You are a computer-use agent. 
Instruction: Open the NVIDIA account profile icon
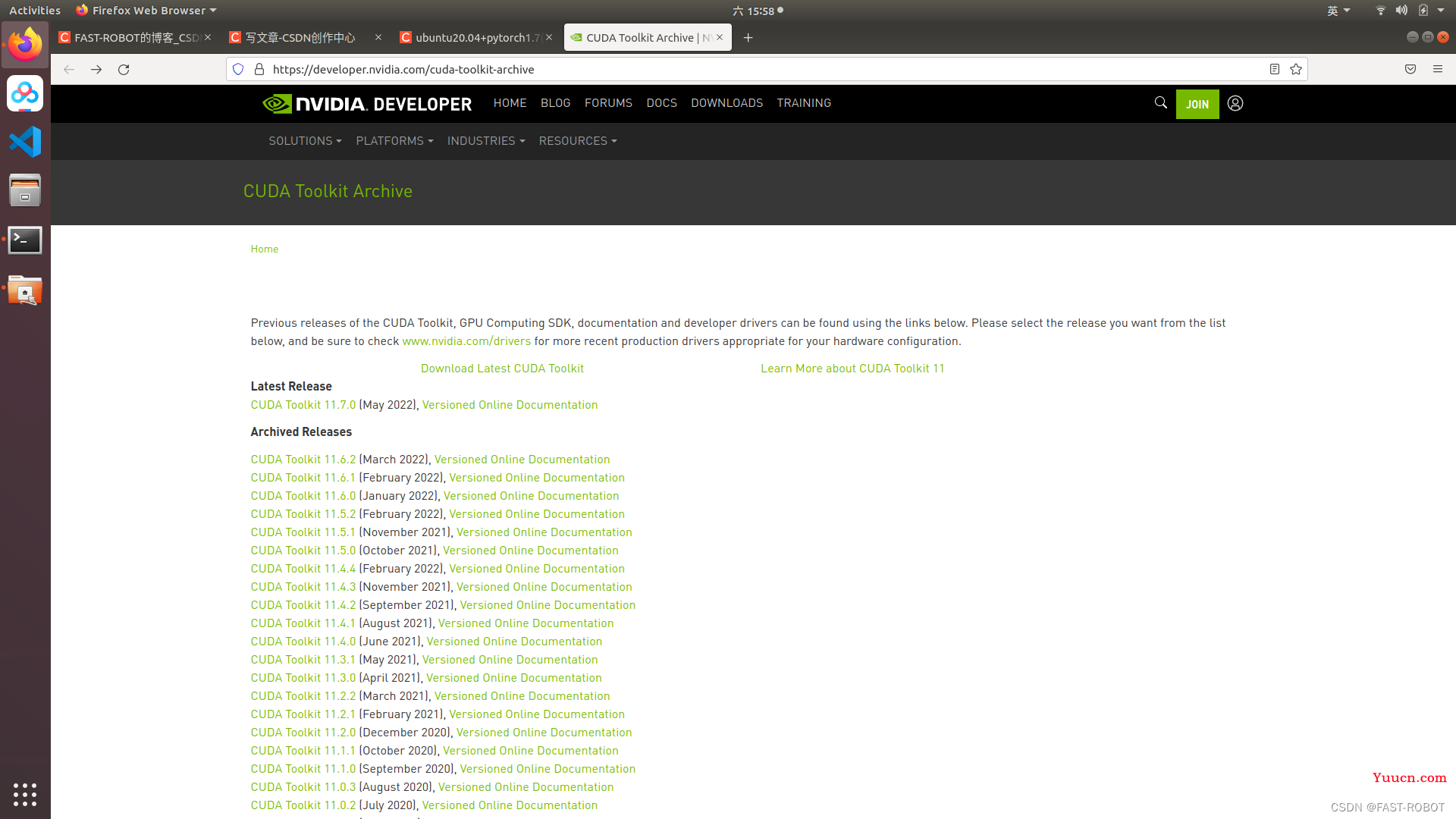tap(1235, 103)
